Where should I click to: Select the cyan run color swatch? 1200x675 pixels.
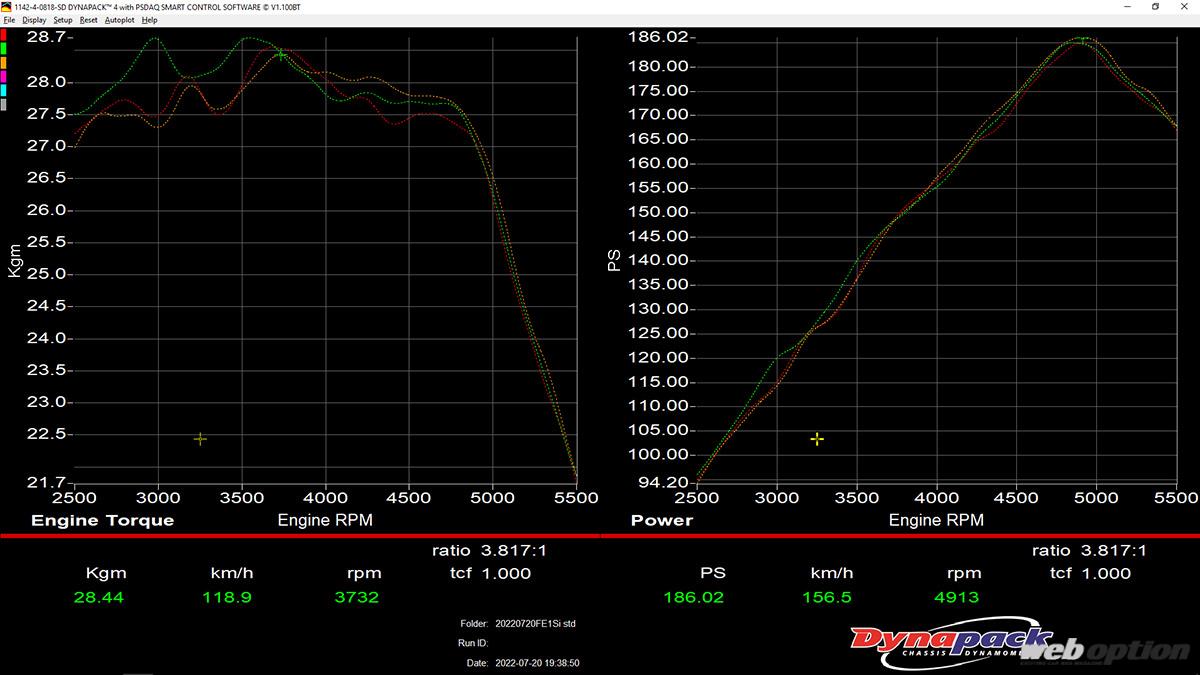4,90
